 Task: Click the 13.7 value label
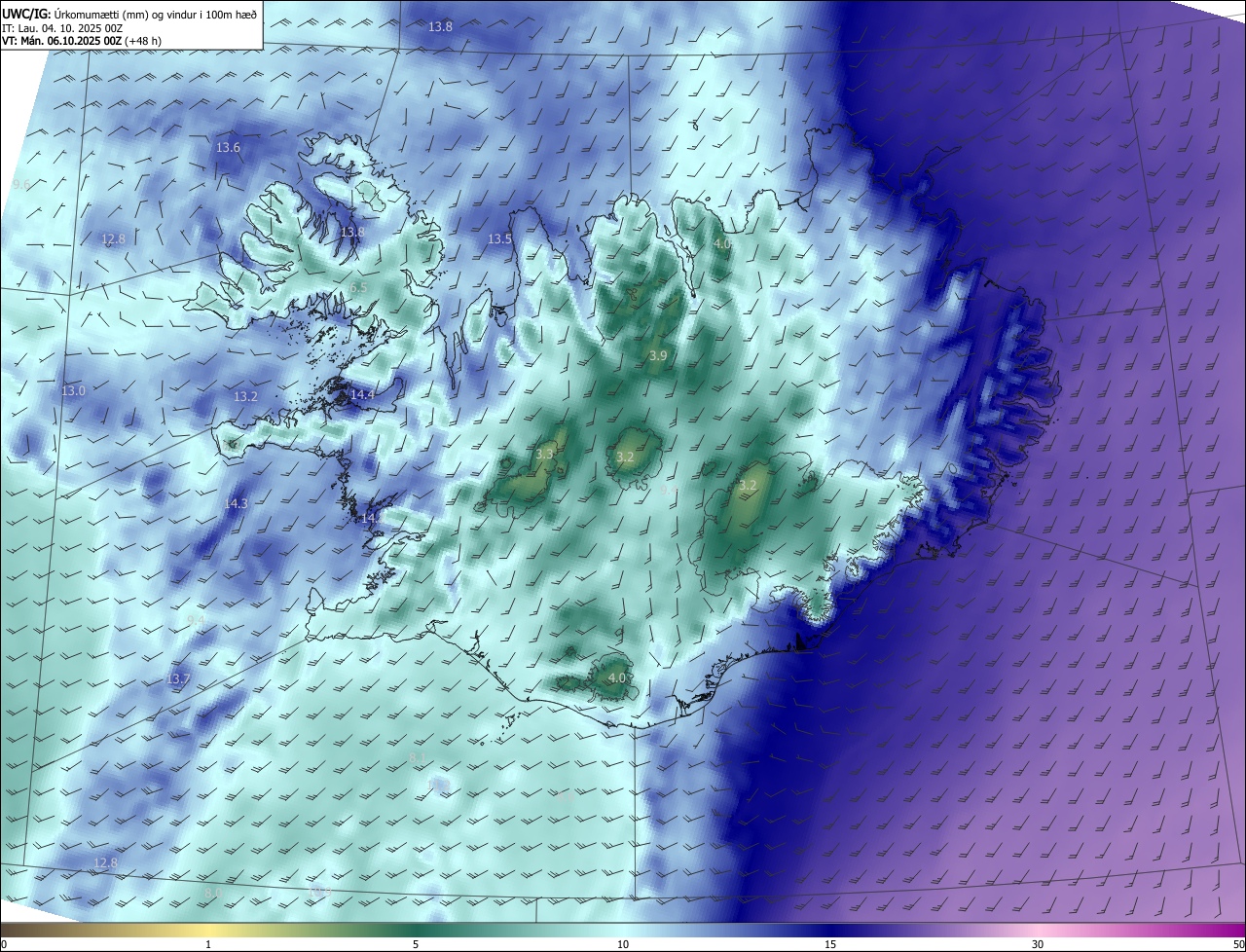coord(178,679)
